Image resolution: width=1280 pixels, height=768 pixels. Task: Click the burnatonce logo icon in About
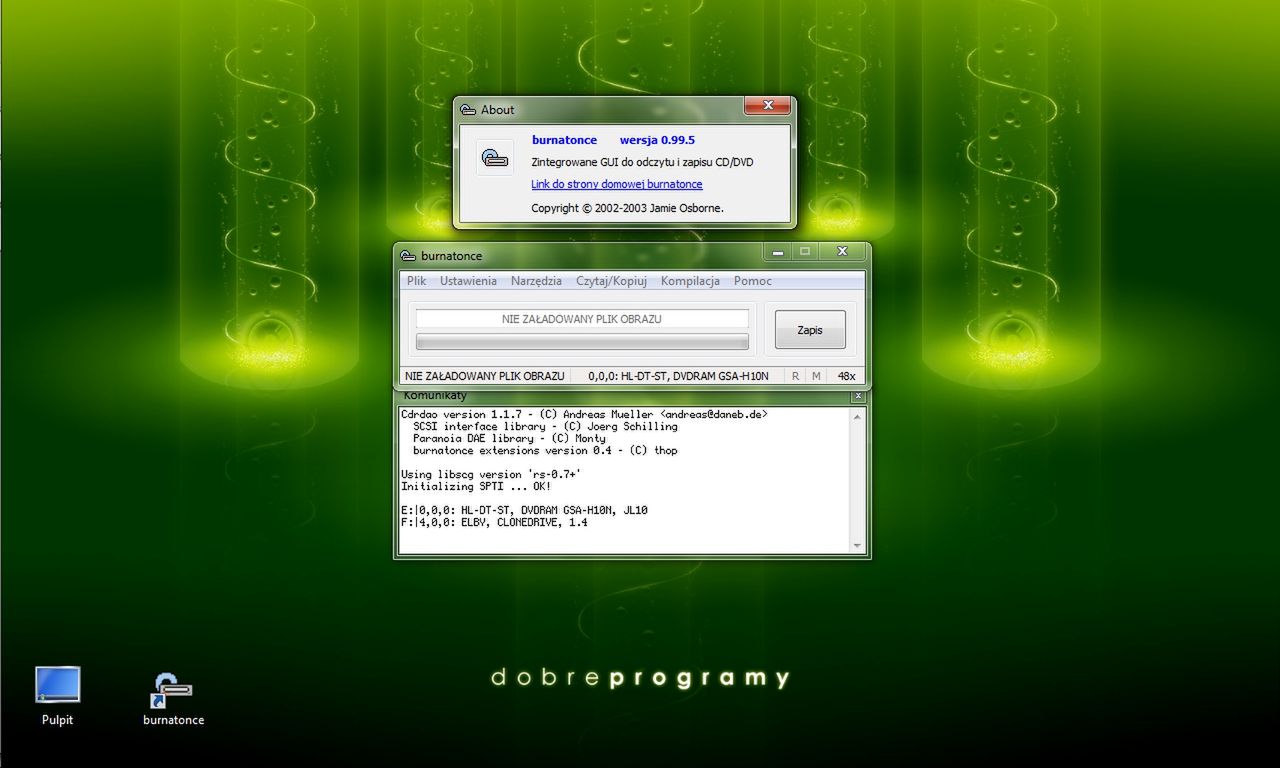(x=494, y=158)
